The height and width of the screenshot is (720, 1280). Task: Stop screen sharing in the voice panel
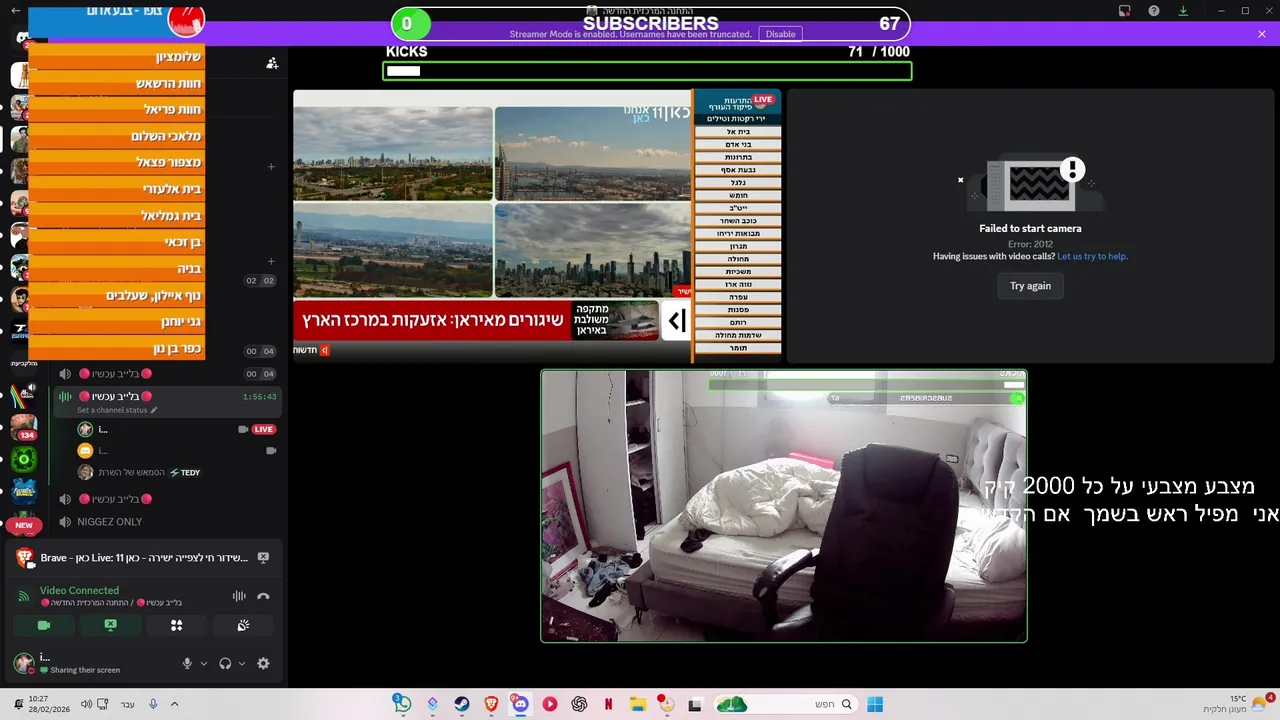pyautogui.click(x=110, y=625)
